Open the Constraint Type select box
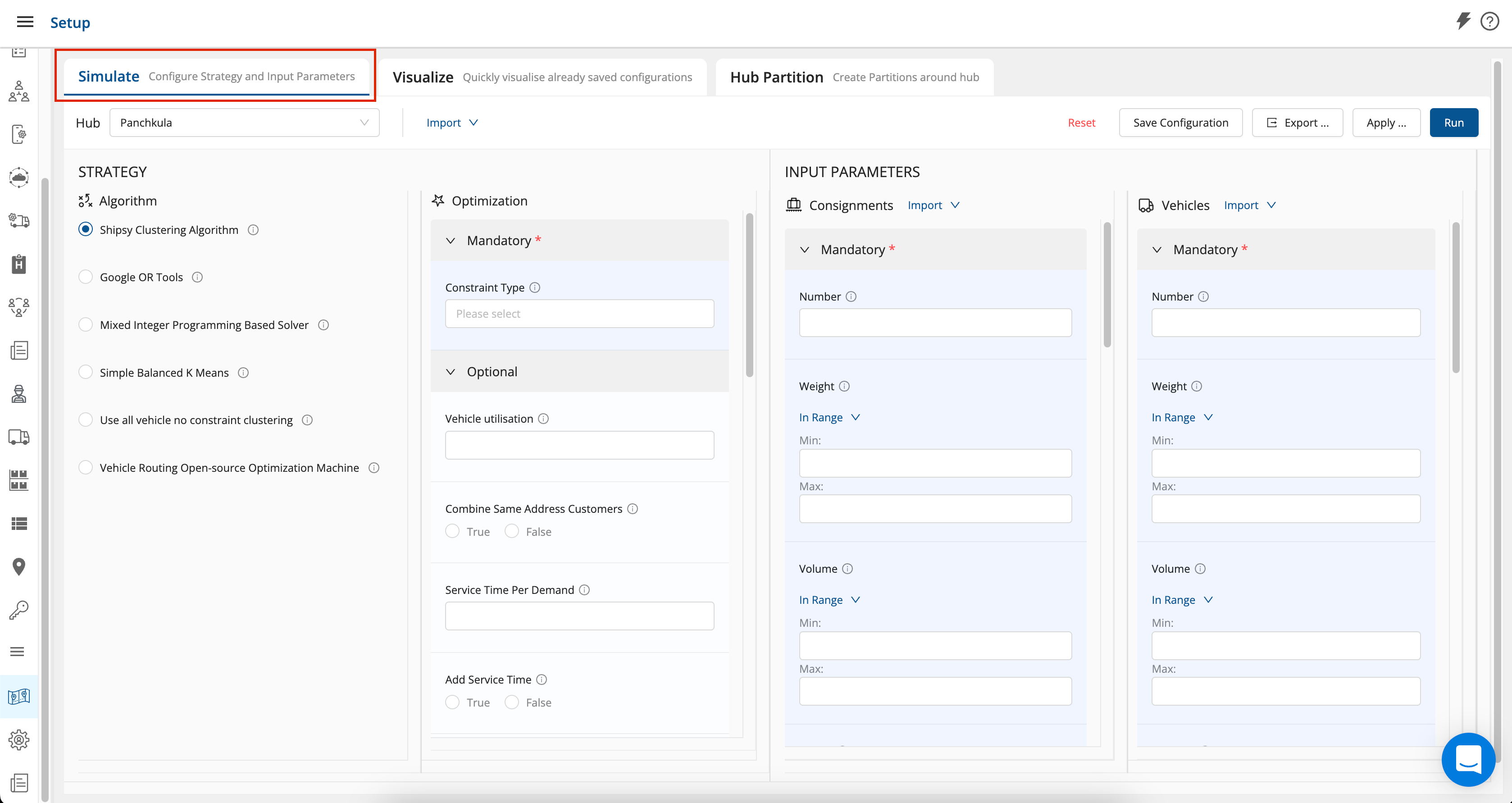Image resolution: width=1512 pixels, height=803 pixels. [x=579, y=314]
